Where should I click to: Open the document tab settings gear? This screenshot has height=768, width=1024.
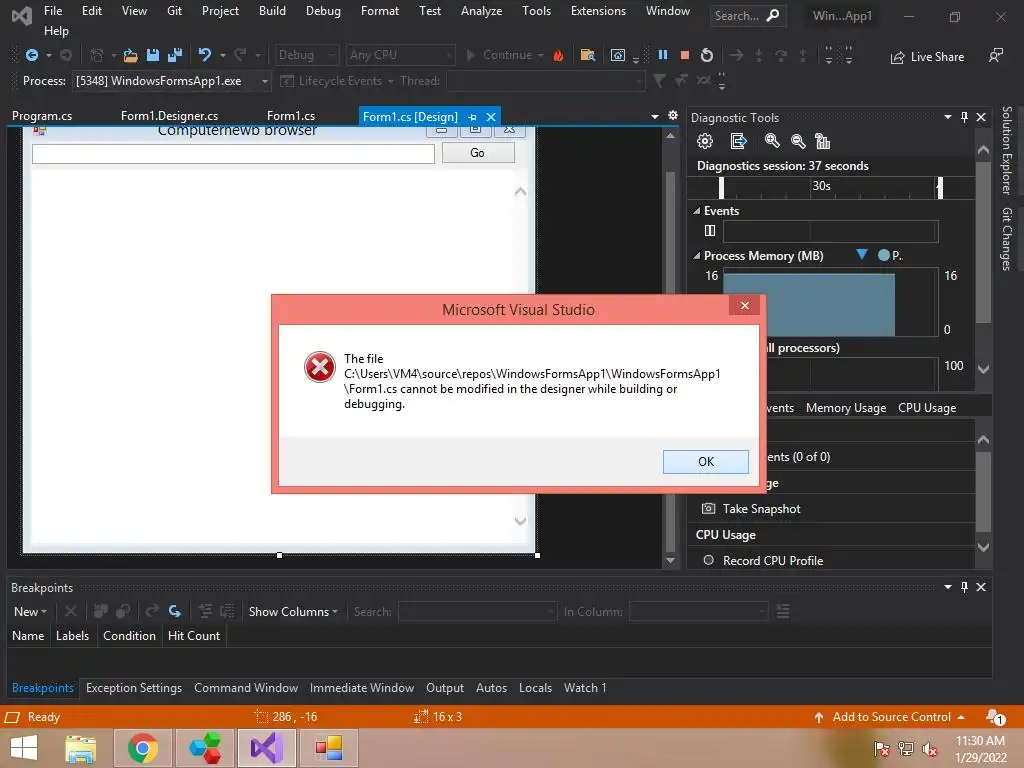click(x=673, y=116)
